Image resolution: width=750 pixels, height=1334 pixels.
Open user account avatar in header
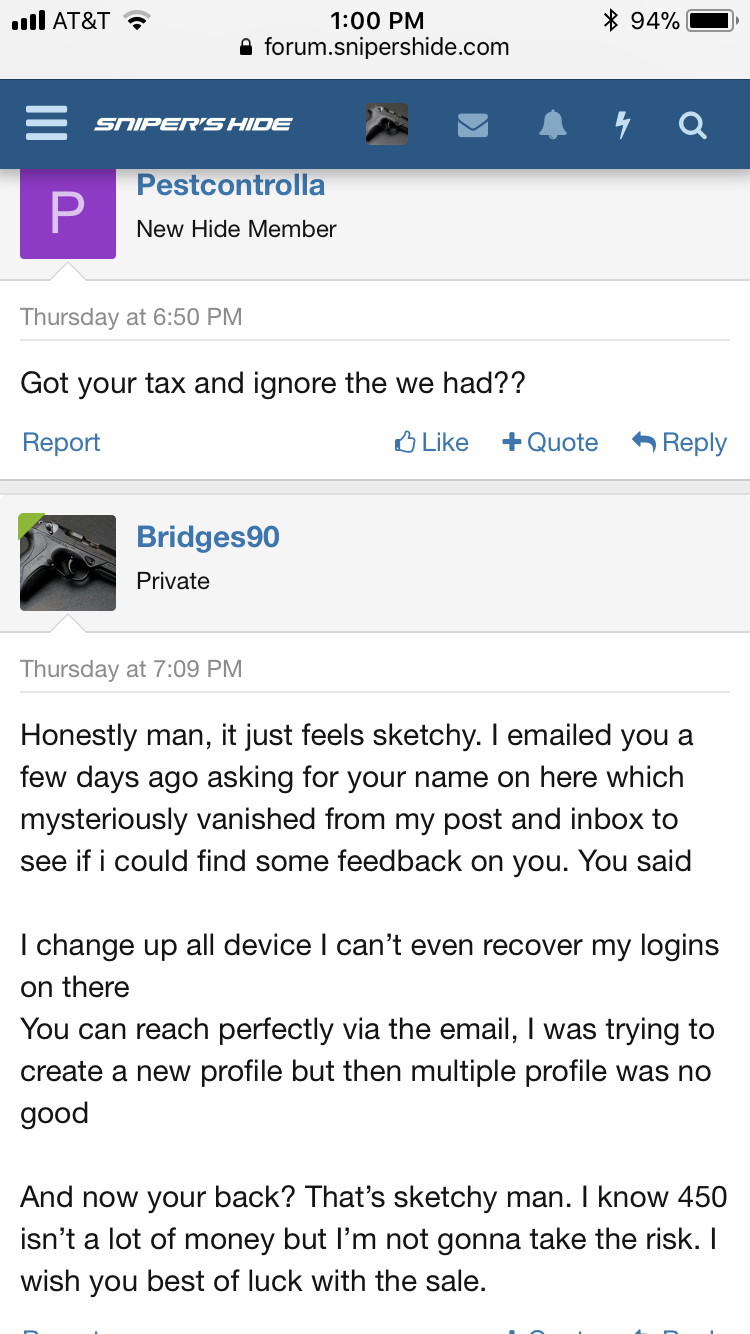pyautogui.click(x=387, y=124)
